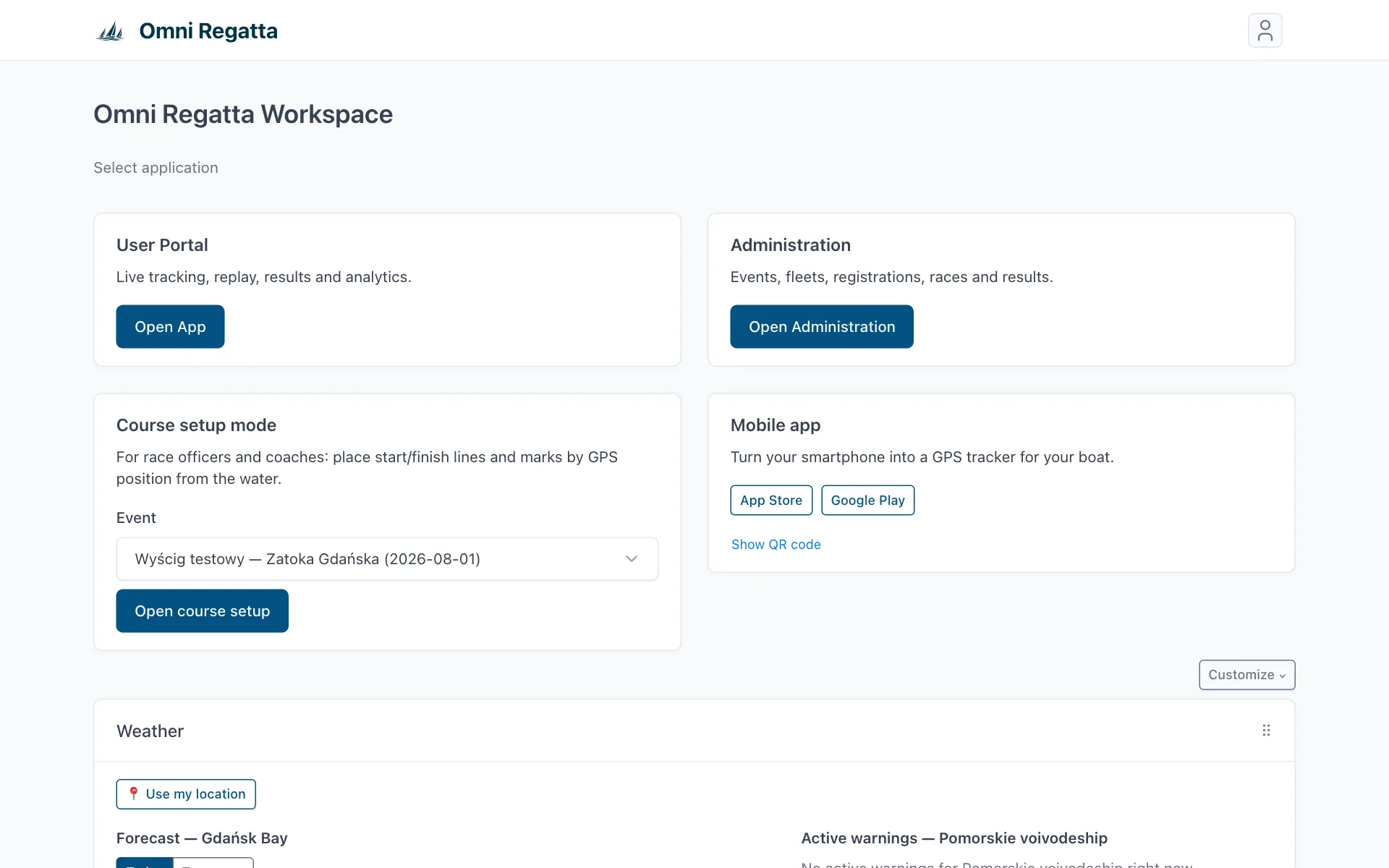Click the 'Event' field label

pyautogui.click(x=136, y=518)
